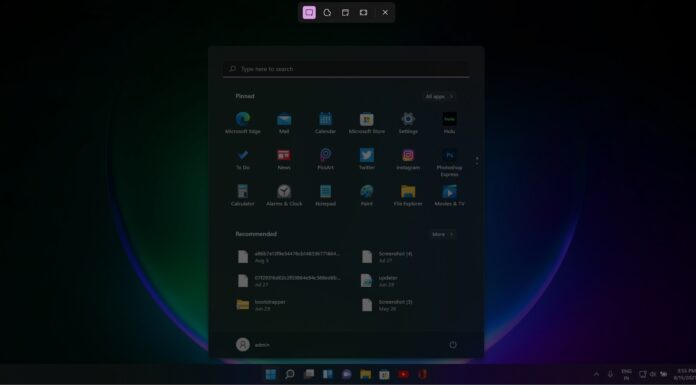Open hash-named recommended file dated Aug 5

(x=289, y=257)
